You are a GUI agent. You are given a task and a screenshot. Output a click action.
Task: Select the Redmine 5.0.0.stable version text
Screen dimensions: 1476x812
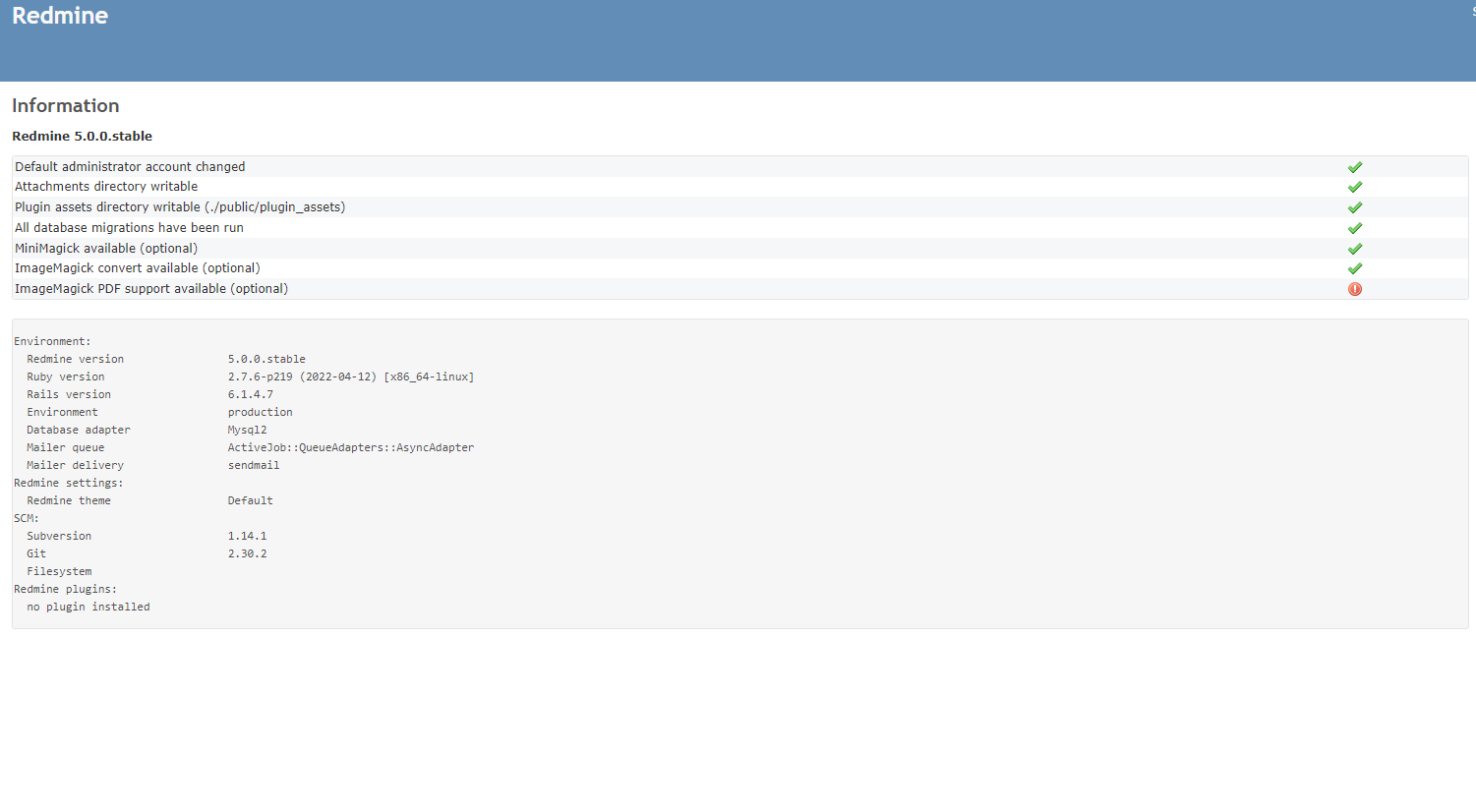pos(82,137)
